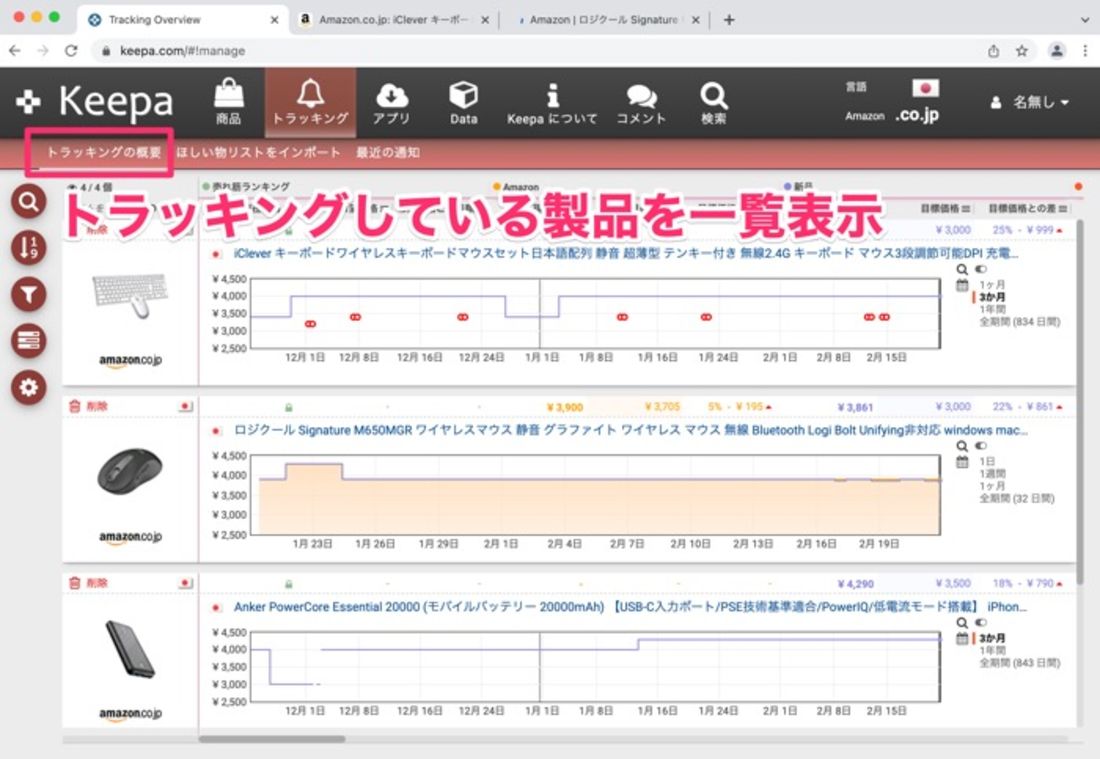The height and width of the screenshot is (759, 1100).
Task: Click the ¥3,900 price in ロジクール row
Action: point(565,407)
